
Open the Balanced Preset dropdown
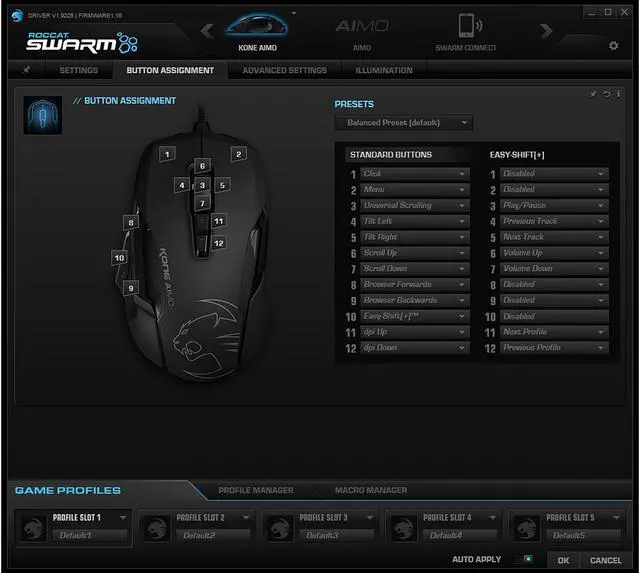(x=404, y=123)
